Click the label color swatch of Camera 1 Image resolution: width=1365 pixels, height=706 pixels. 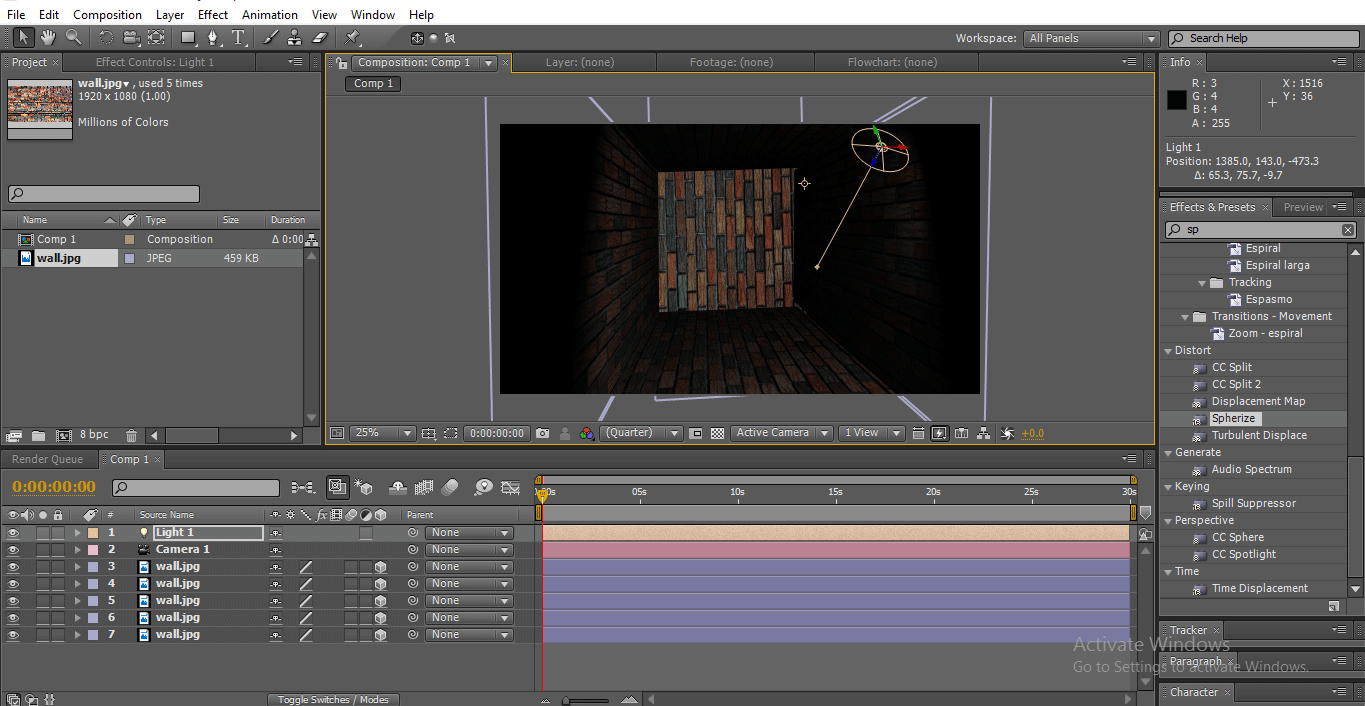93,550
